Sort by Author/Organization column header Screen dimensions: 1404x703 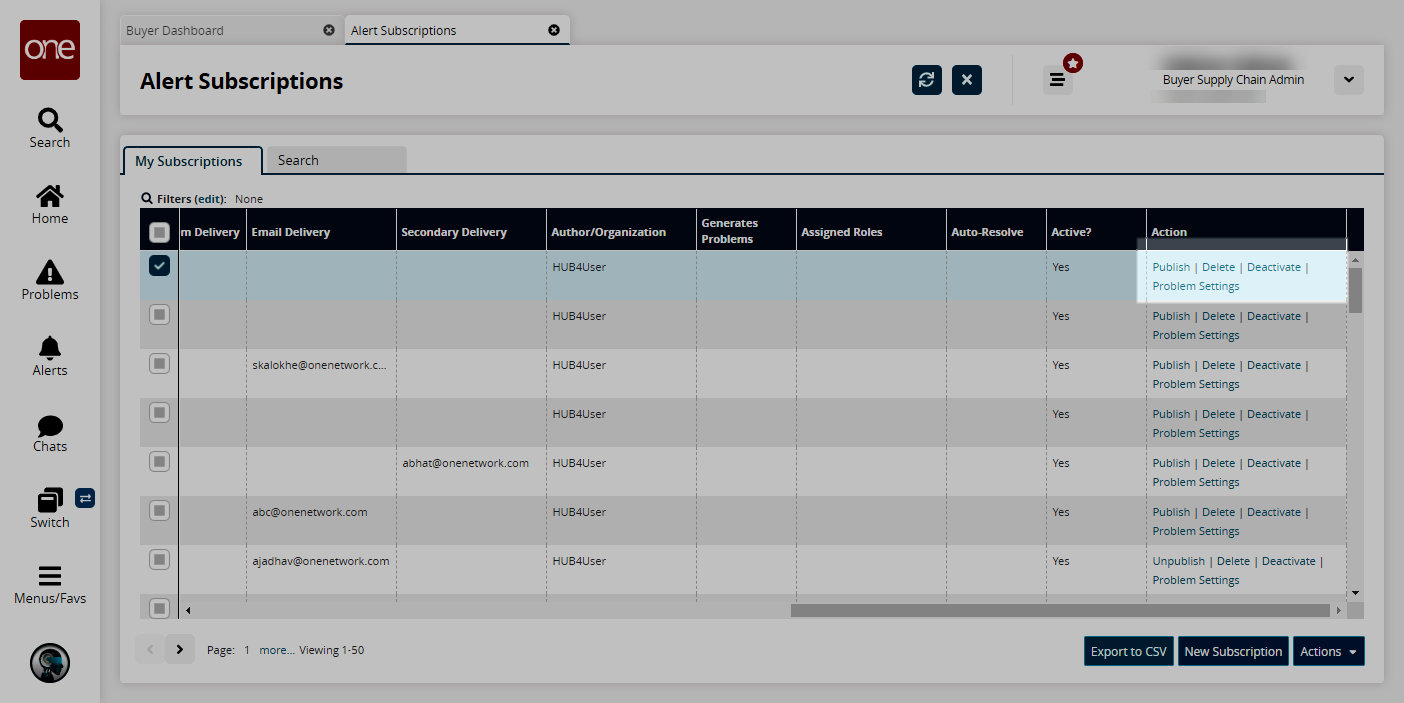(621, 231)
